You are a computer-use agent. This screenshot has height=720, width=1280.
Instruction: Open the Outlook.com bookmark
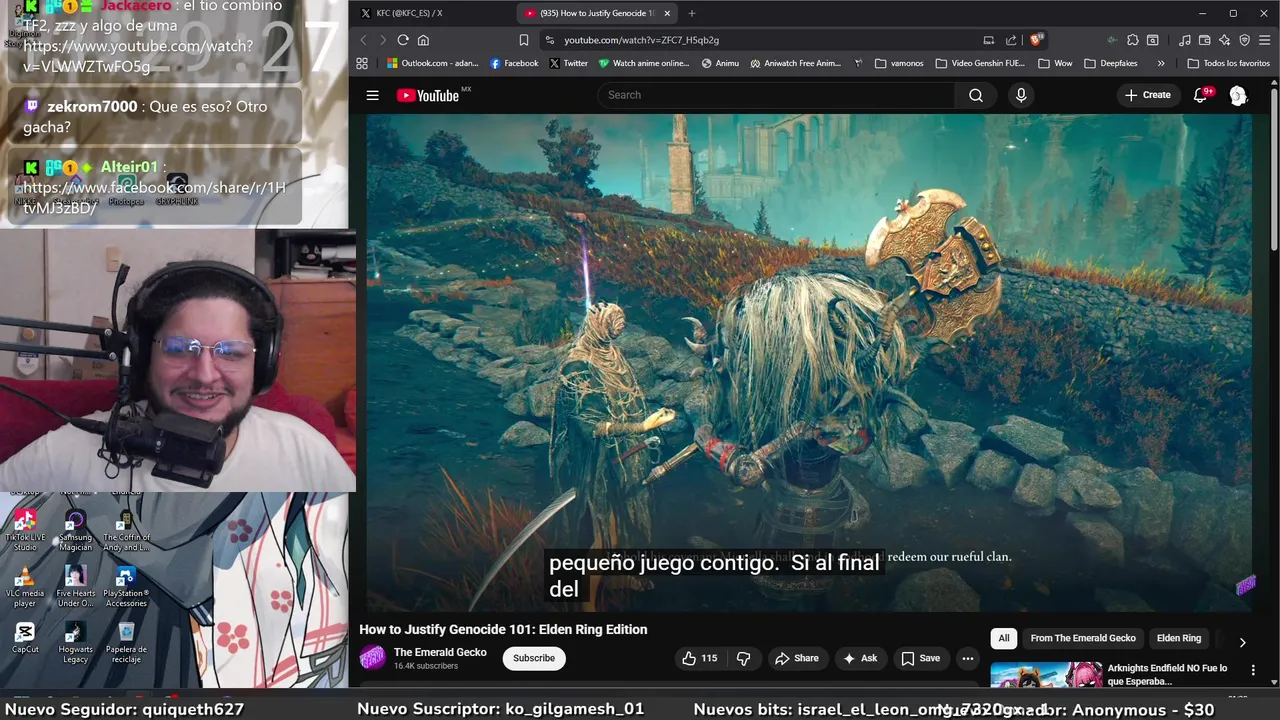click(433, 63)
